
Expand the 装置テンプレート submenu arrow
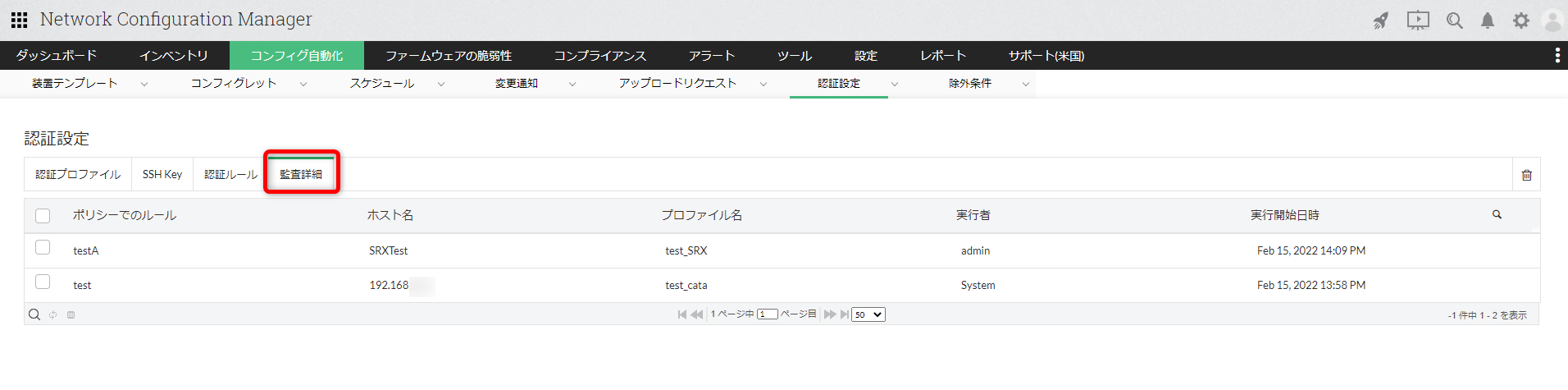(144, 84)
